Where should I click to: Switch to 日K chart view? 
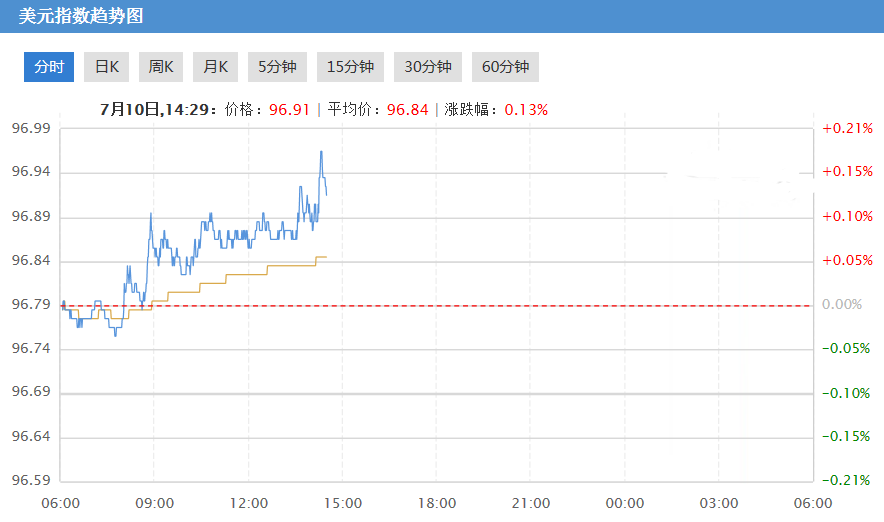point(106,67)
